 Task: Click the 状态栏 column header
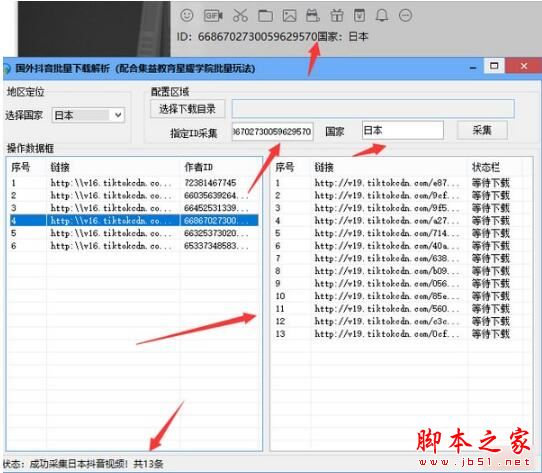click(x=486, y=167)
